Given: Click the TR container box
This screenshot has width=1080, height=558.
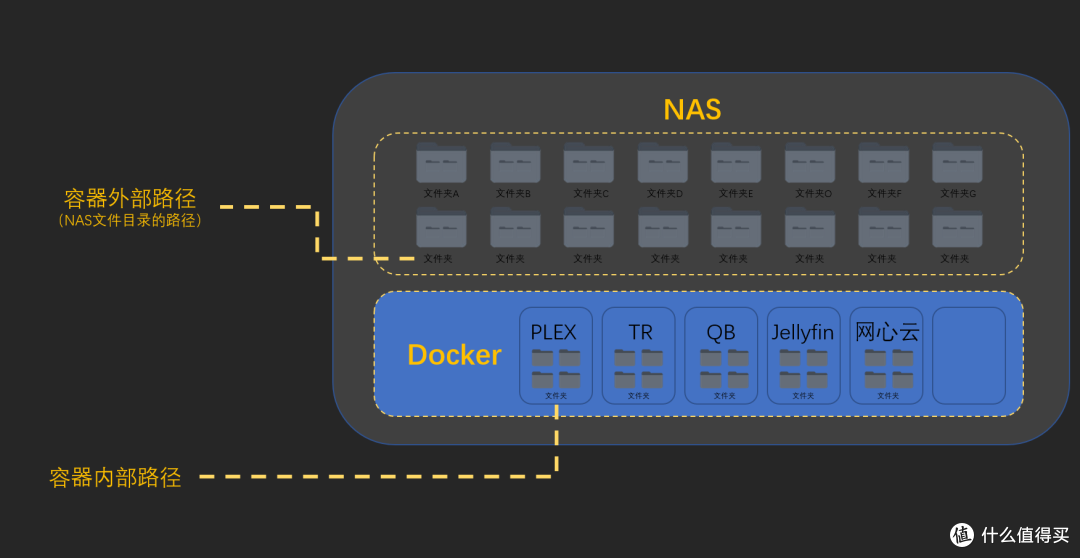Looking at the screenshot, I should coord(639,355).
